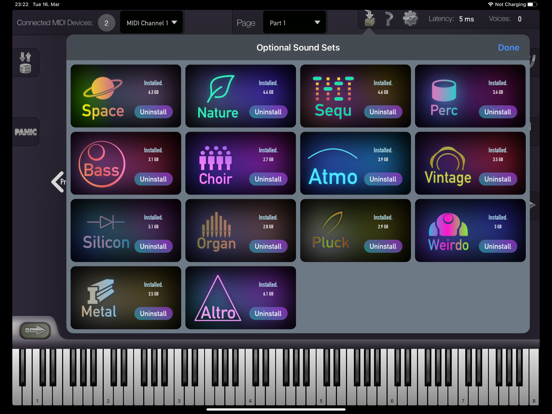Uninstall the Weirdo sound set
The image size is (552, 414).
point(498,246)
